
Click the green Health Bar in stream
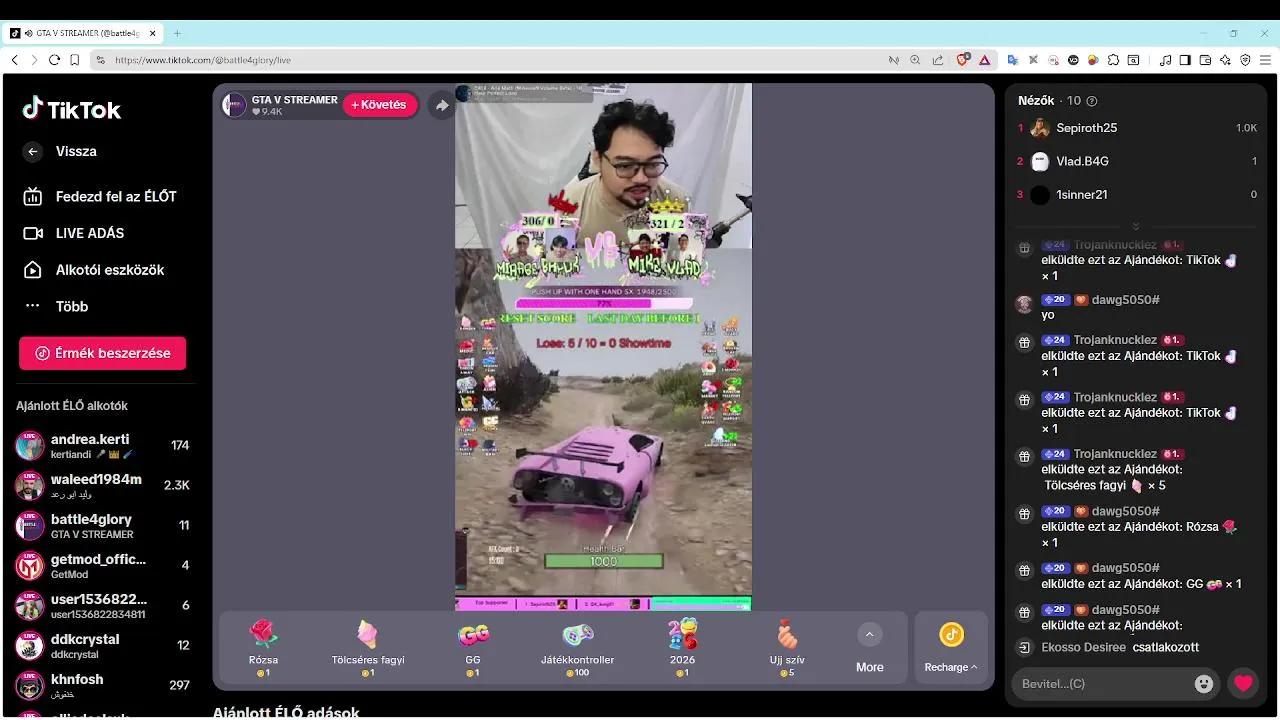tap(603, 562)
